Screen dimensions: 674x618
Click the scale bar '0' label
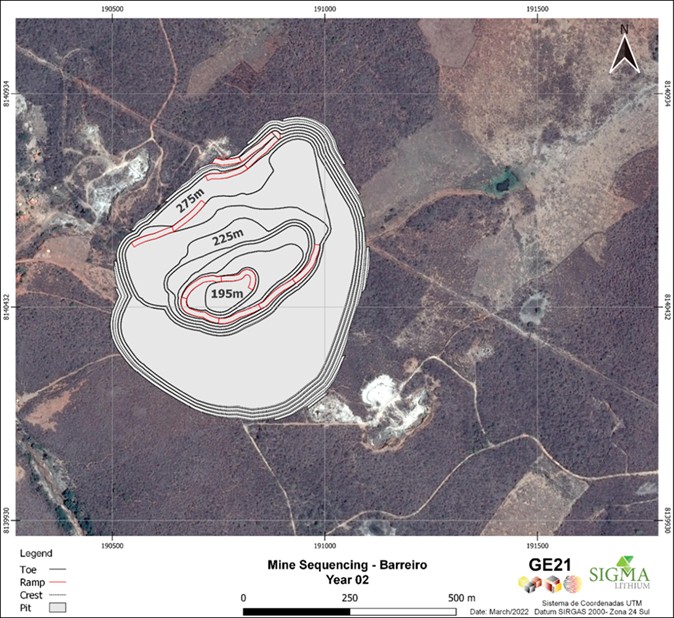(x=243, y=598)
